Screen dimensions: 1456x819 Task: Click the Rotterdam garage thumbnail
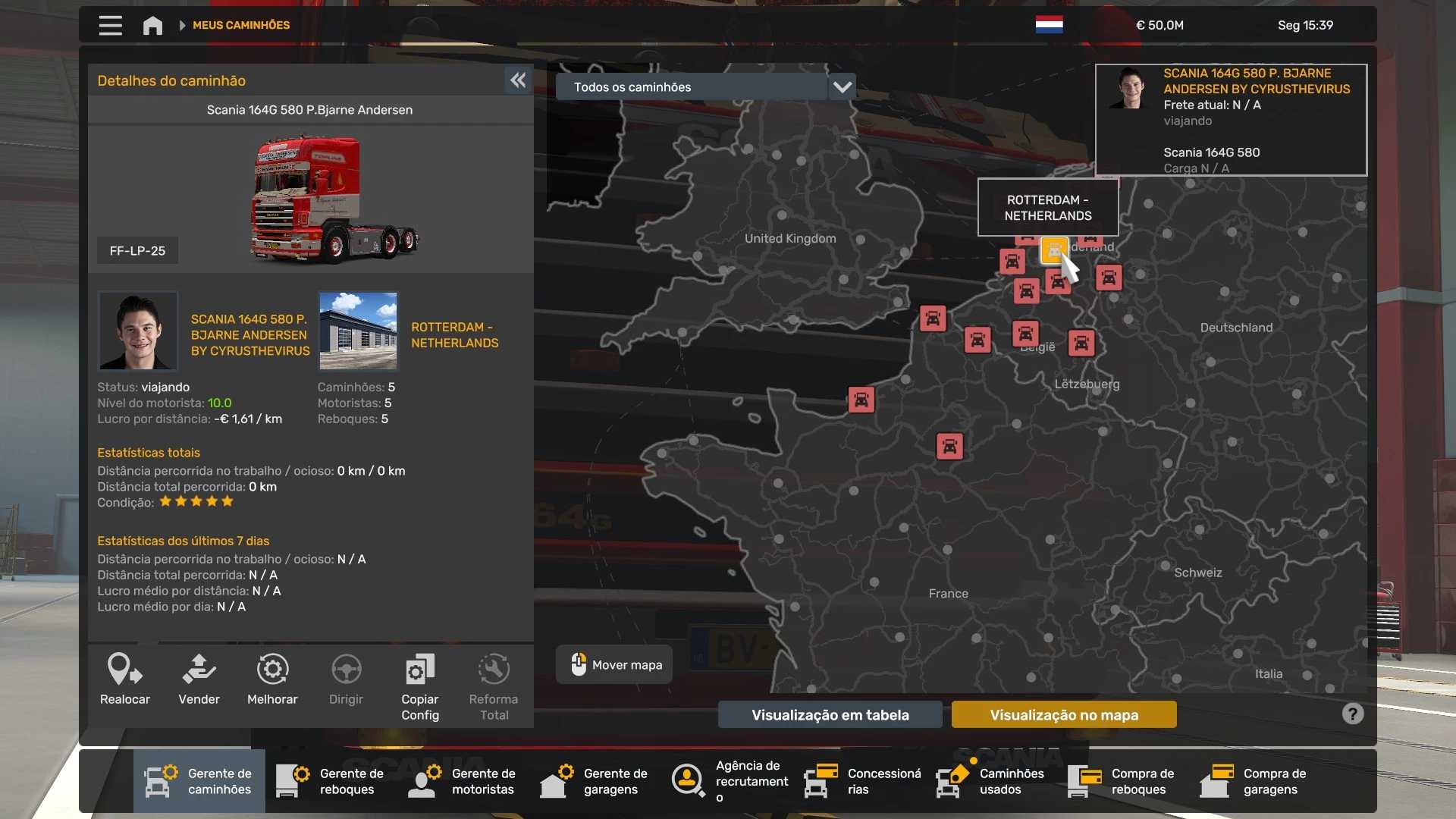click(358, 331)
